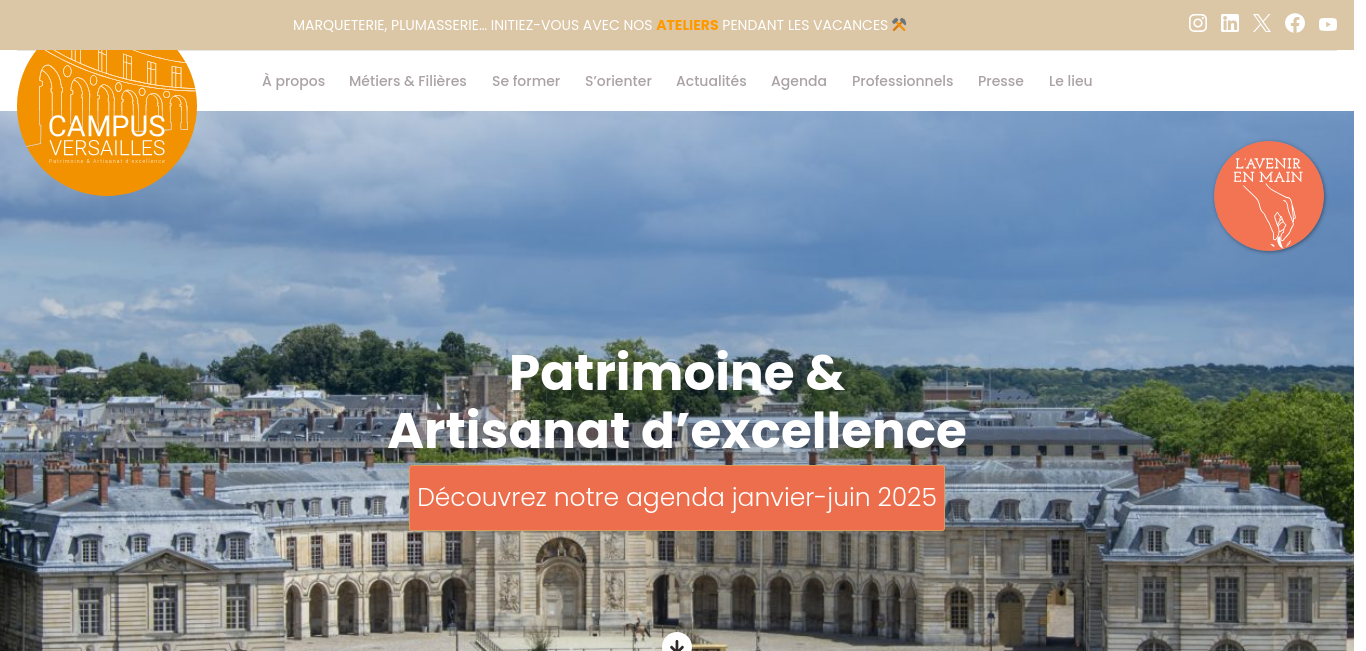Open the X (Twitter) icon

click(x=1262, y=23)
